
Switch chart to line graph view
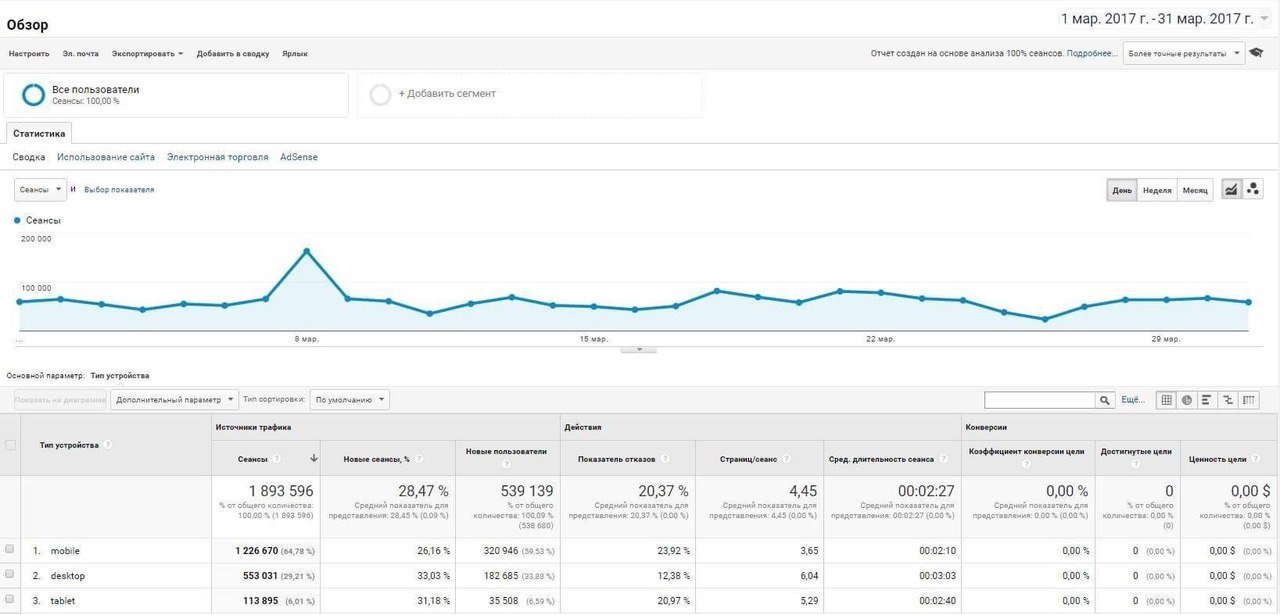(x=1231, y=190)
